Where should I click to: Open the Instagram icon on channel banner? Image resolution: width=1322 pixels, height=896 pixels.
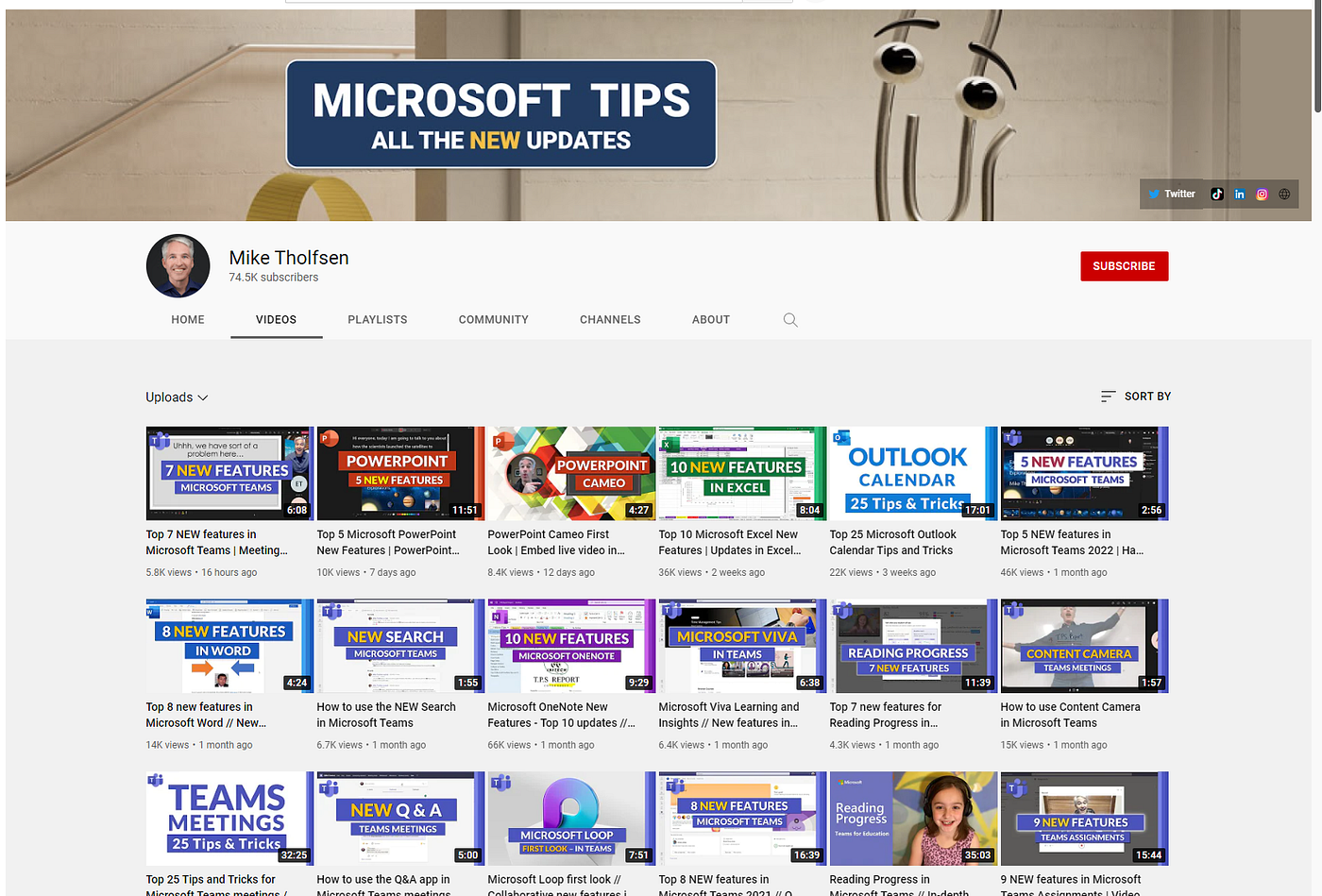(1262, 194)
